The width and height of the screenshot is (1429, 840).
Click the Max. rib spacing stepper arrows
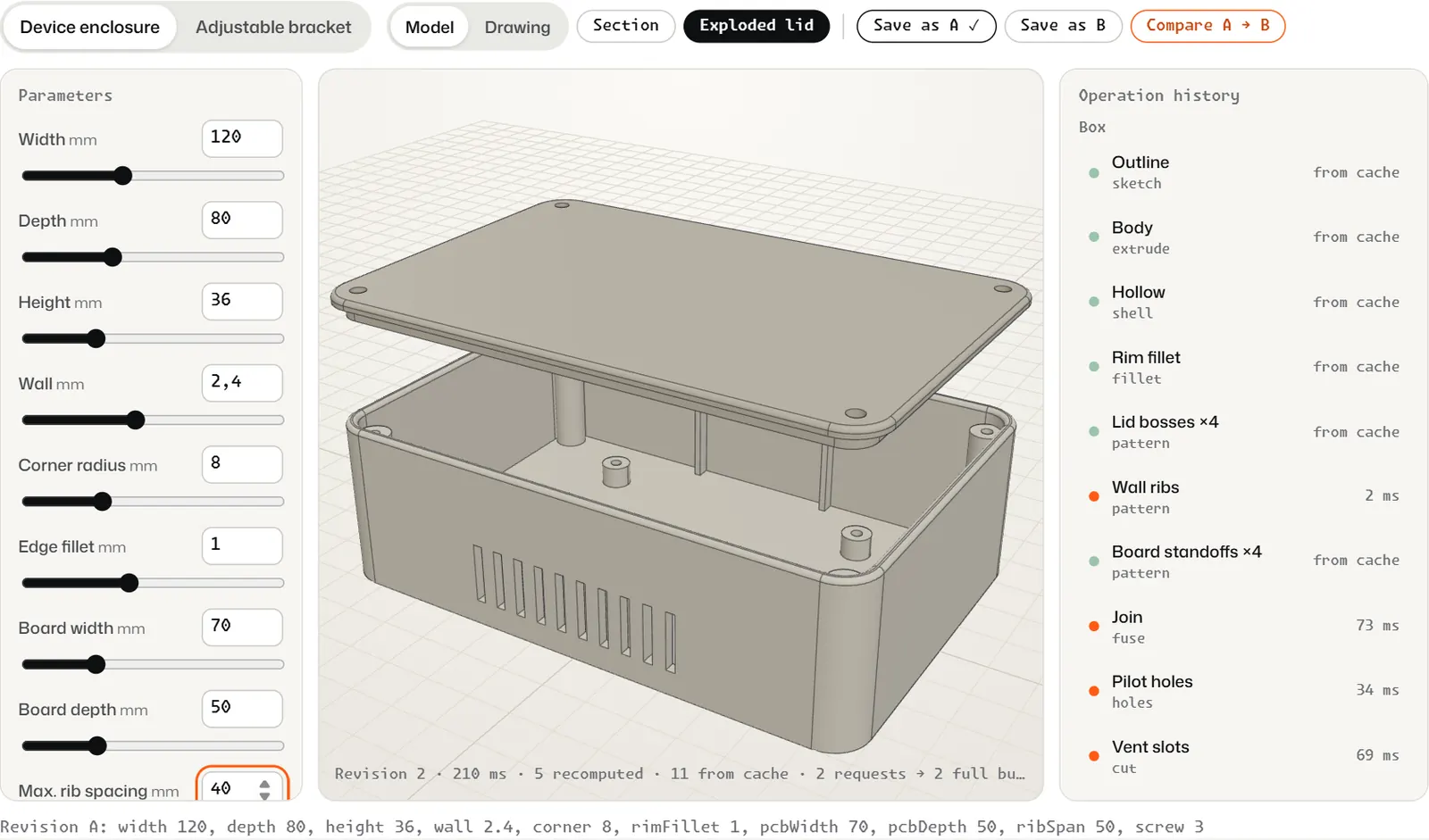pyautogui.click(x=264, y=789)
